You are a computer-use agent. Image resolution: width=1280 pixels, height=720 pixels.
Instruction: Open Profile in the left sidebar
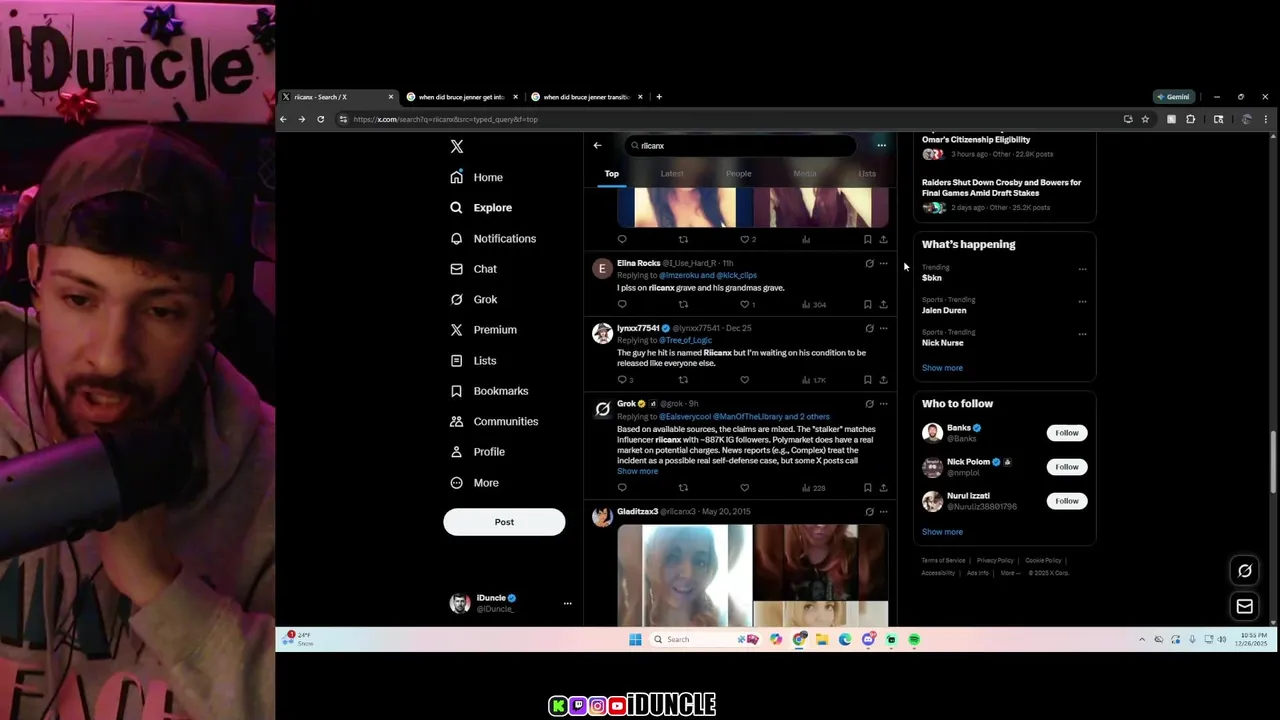click(x=477, y=452)
